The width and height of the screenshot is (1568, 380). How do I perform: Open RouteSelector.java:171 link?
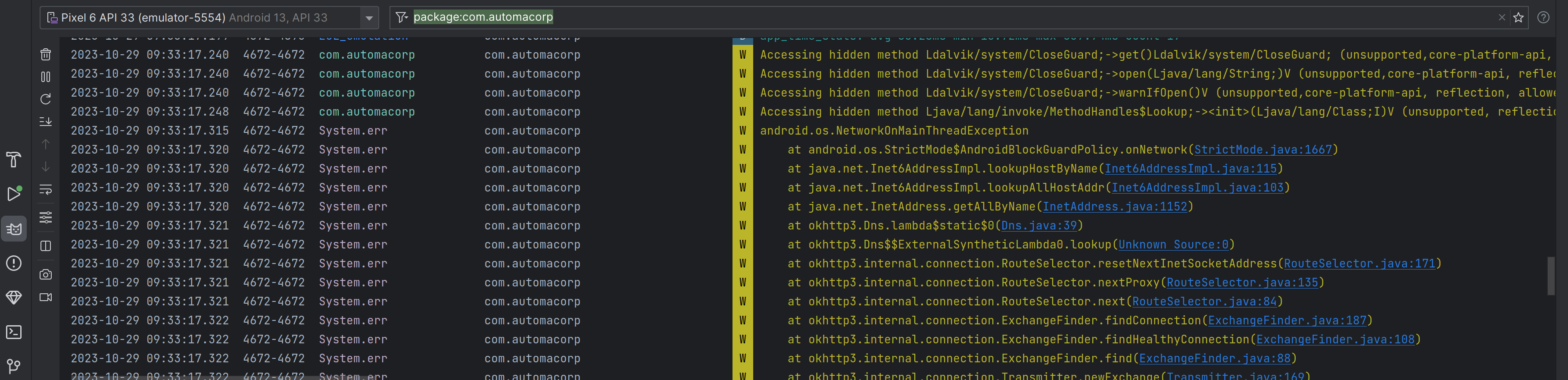pos(1359,264)
